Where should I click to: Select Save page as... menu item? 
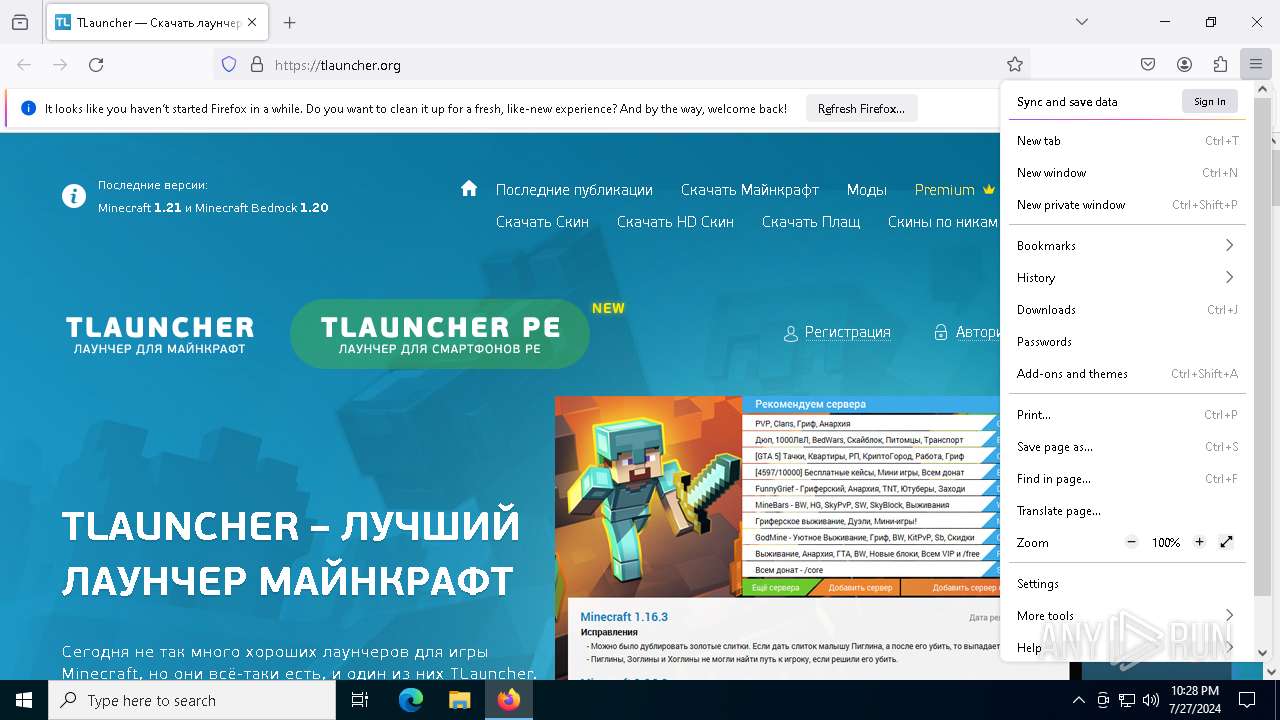click(1127, 447)
